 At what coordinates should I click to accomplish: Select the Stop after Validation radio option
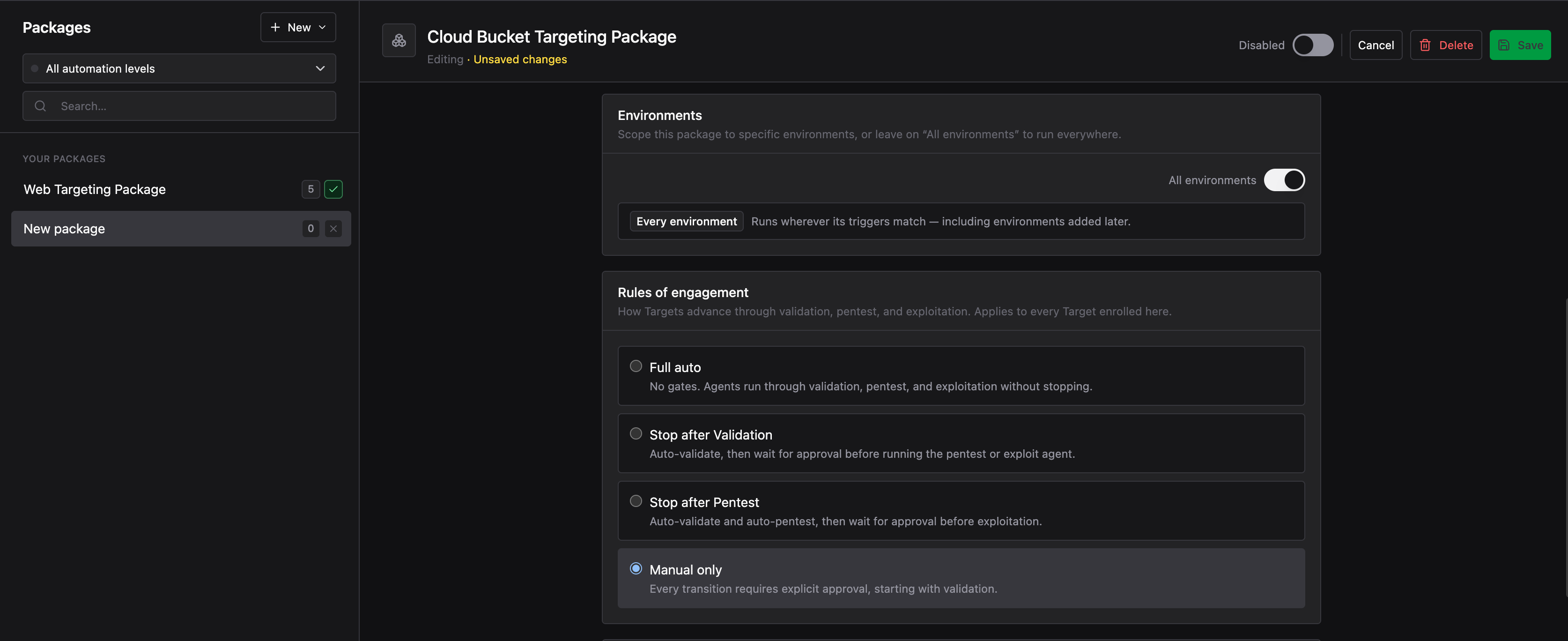(x=636, y=434)
